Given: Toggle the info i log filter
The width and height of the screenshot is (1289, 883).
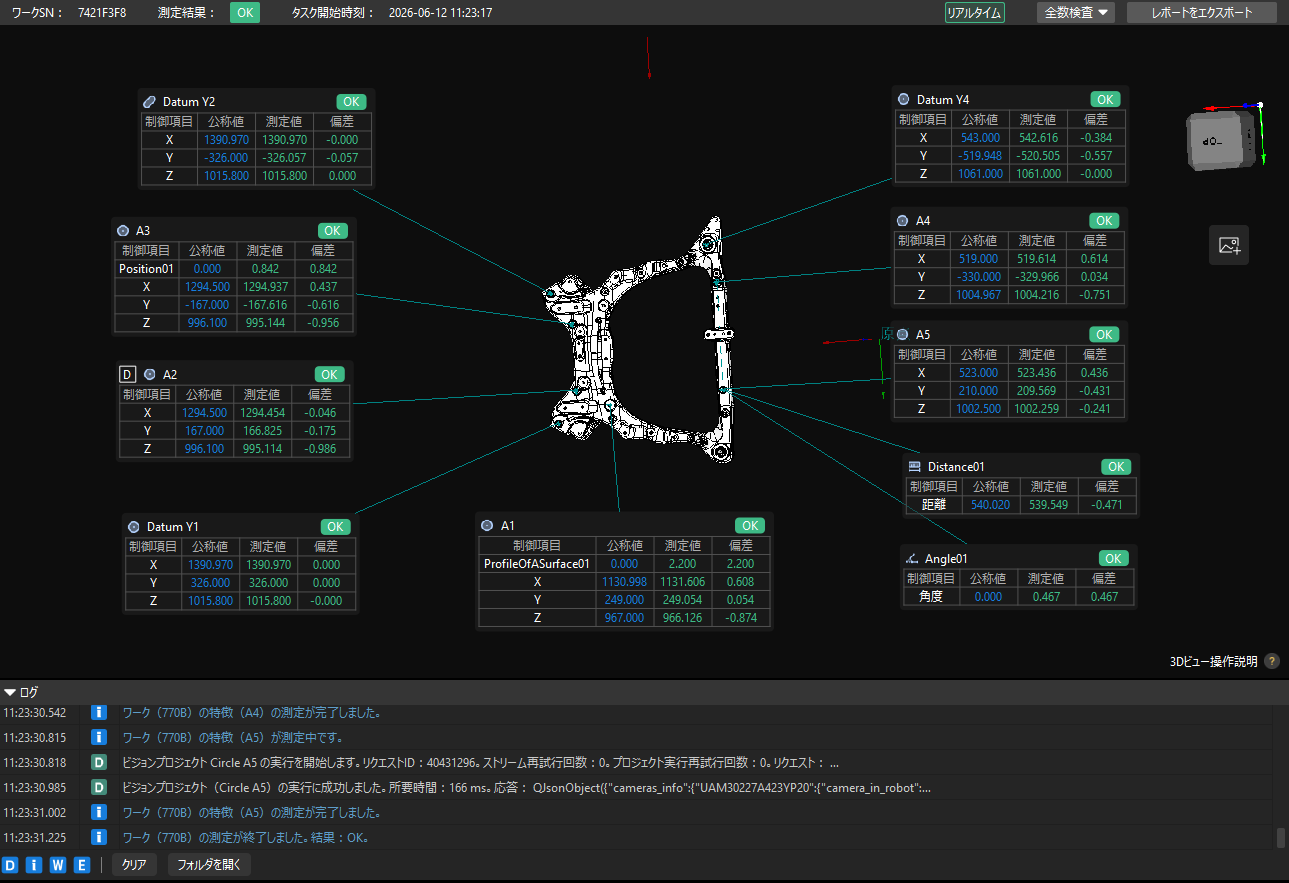Looking at the screenshot, I should [35, 865].
